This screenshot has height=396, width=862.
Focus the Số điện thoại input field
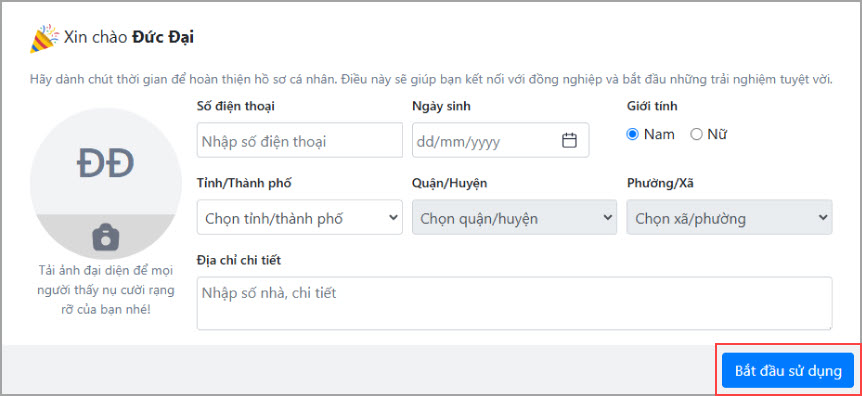300,140
